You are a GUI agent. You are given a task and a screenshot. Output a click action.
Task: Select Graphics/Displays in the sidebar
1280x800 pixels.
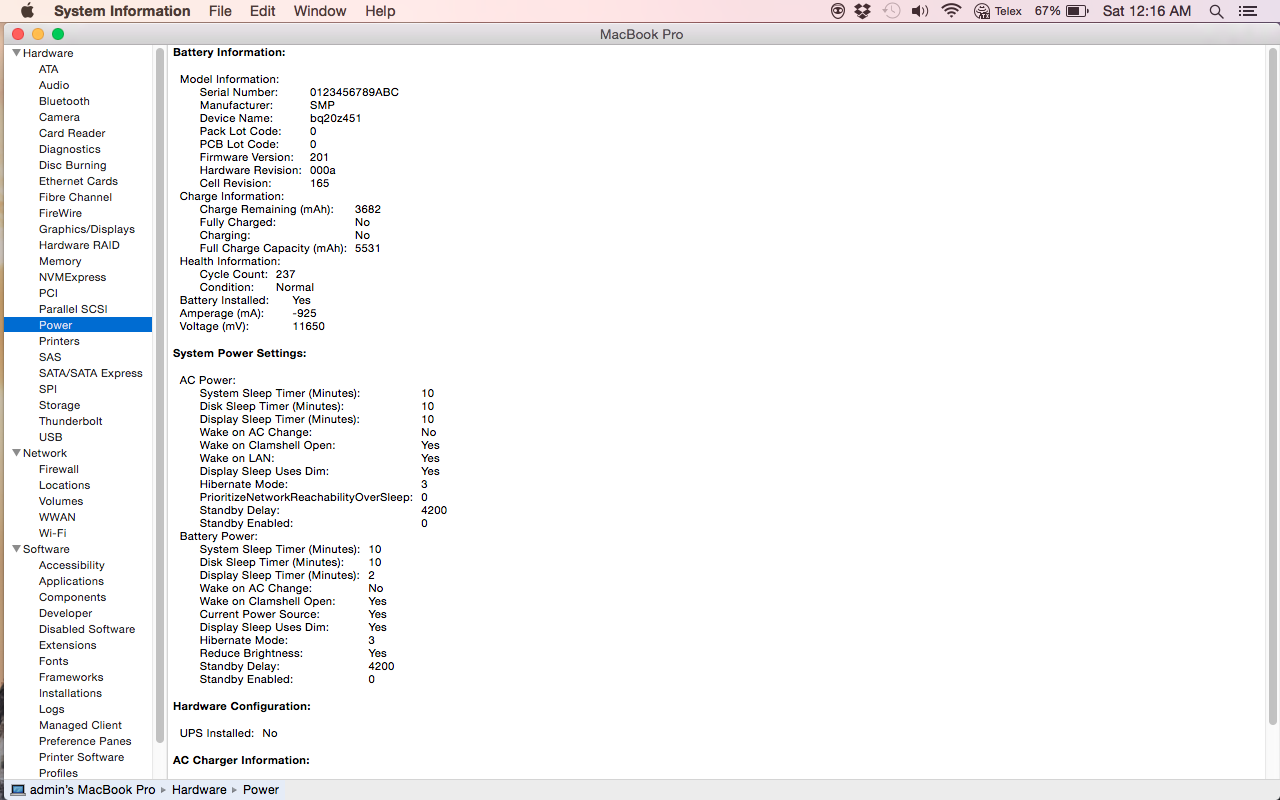86,229
